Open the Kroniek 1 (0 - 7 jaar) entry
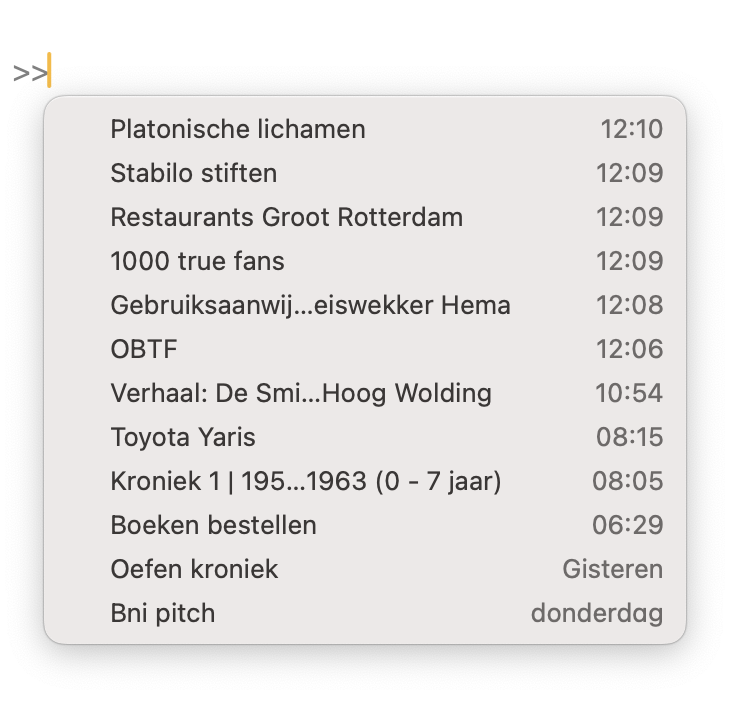734x702 pixels. coord(306,481)
